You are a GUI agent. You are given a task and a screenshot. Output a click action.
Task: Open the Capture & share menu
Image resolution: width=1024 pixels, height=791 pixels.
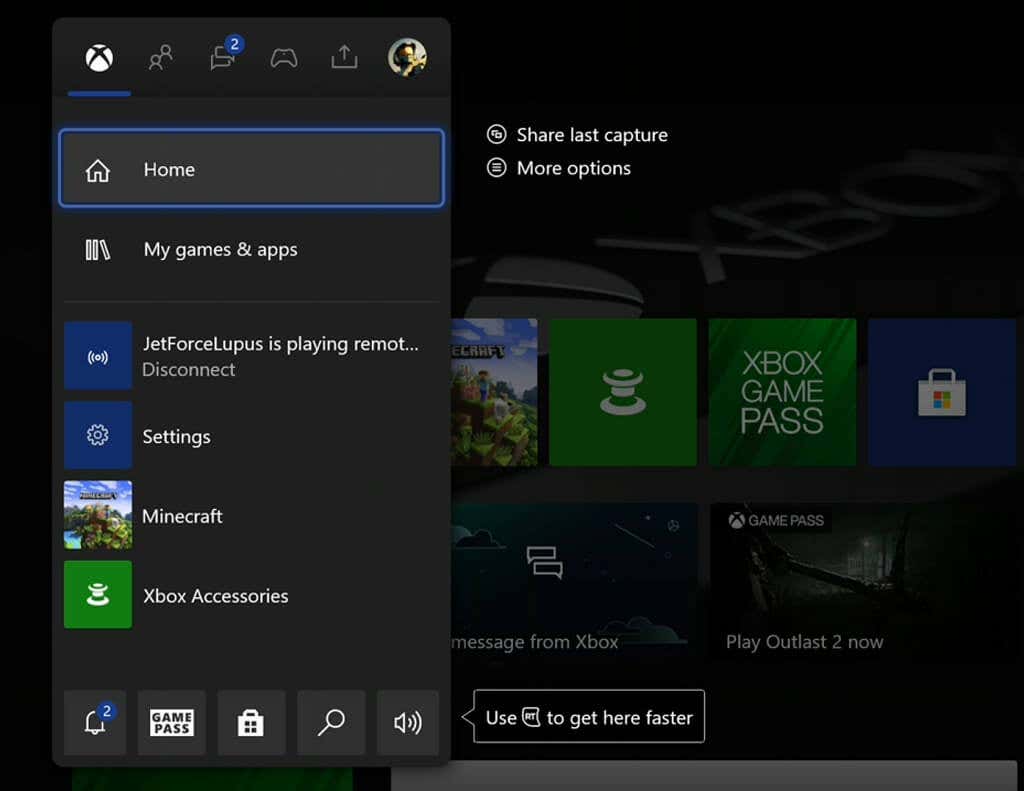[344, 58]
